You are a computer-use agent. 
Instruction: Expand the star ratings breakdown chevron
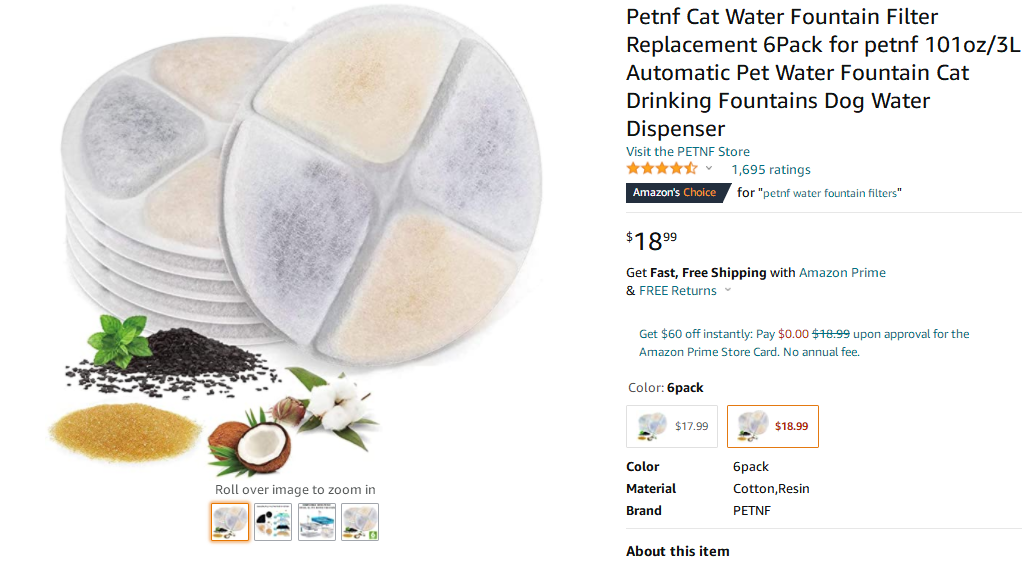click(709, 169)
